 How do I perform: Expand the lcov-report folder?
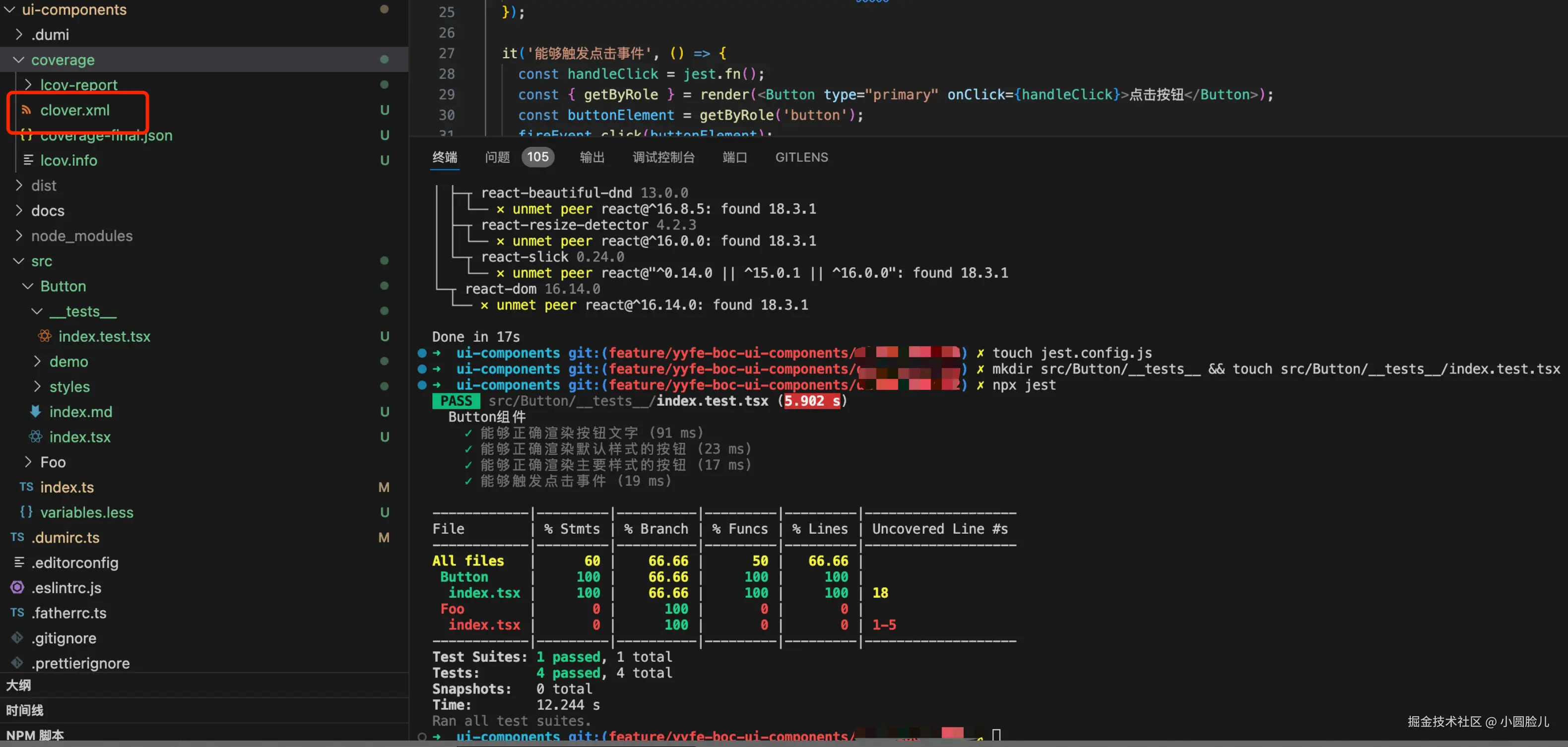coord(27,84)
